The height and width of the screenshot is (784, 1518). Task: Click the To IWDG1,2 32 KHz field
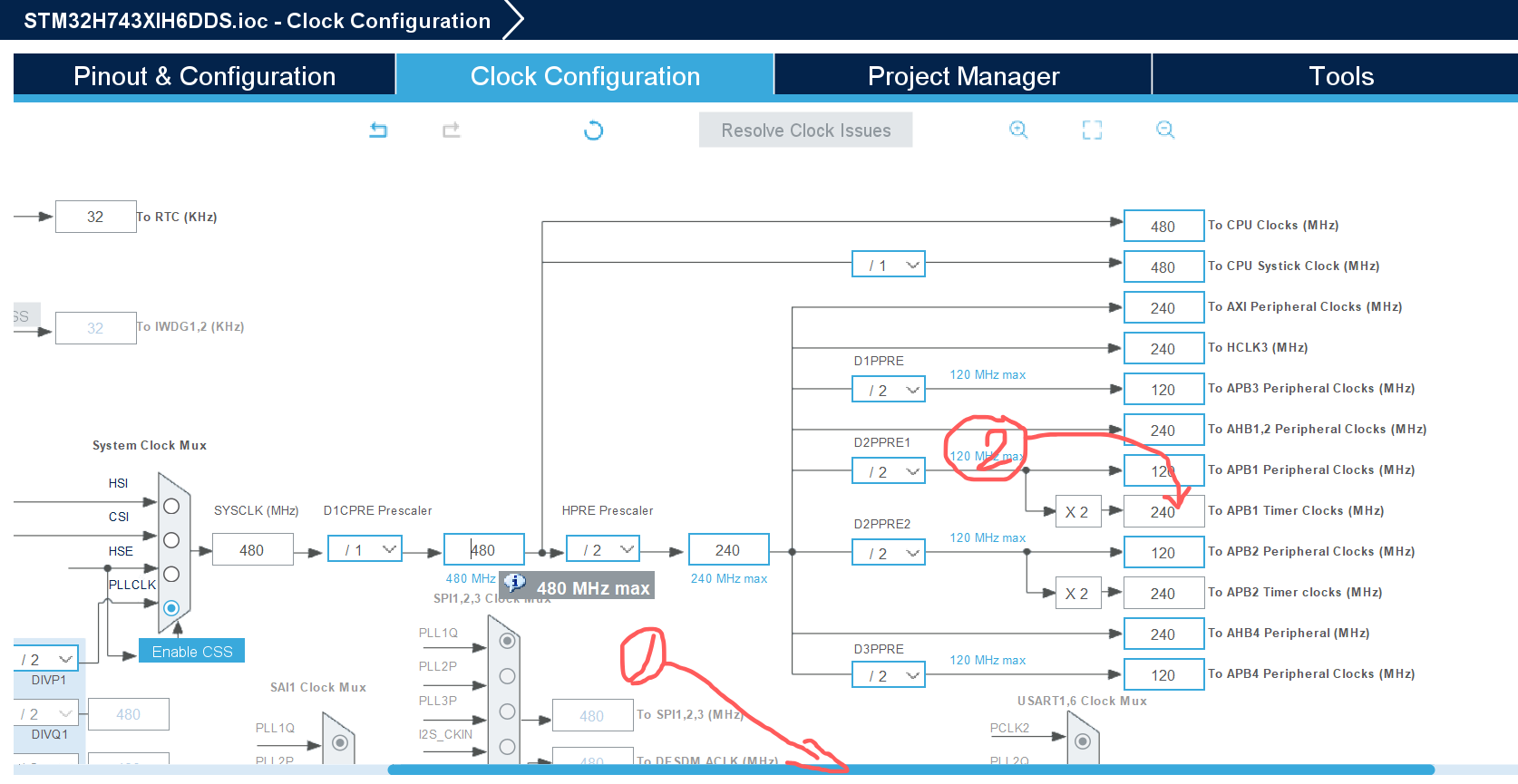[x=95, y=328]
